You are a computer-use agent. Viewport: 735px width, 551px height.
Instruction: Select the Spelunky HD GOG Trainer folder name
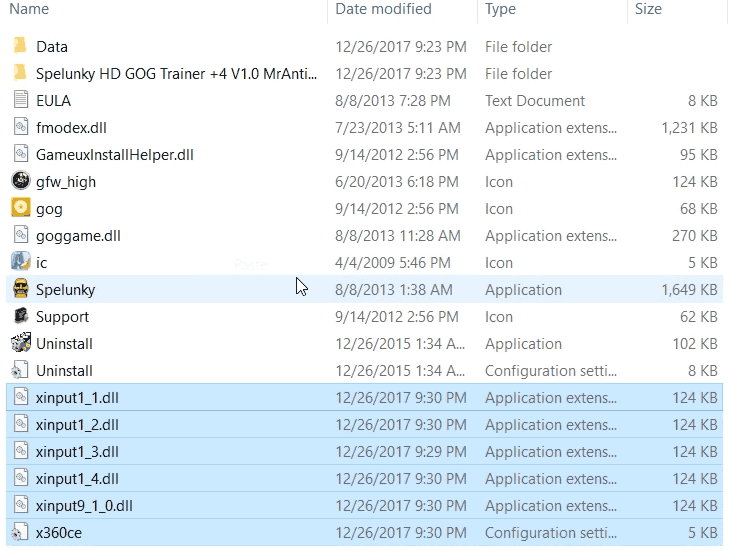176,74
